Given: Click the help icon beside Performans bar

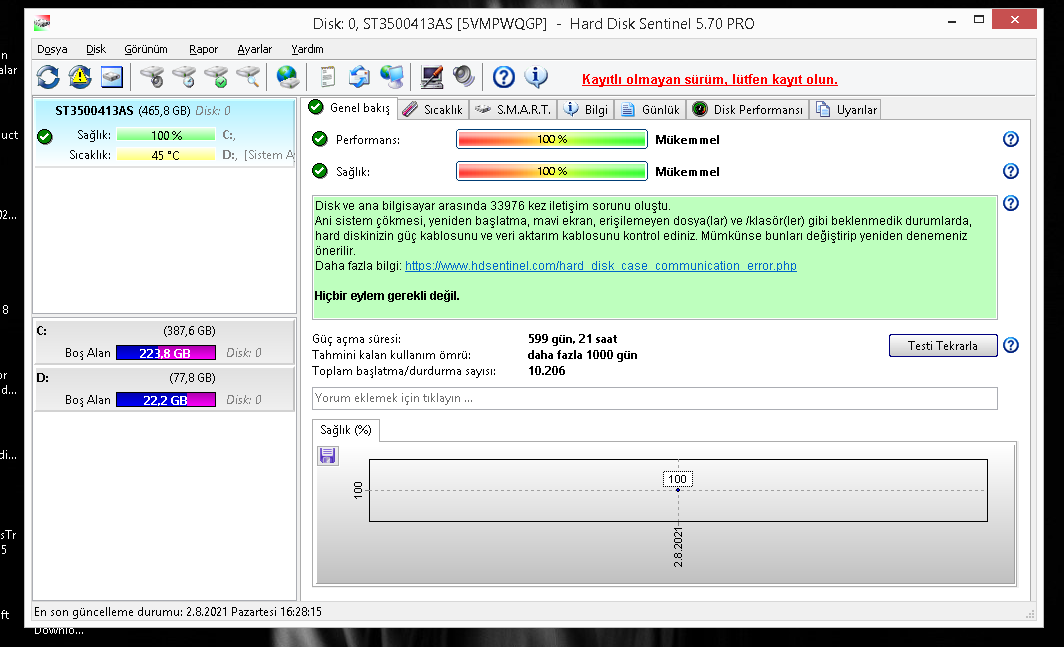Looking at the screenshot, I should (x=1010, y=139).
